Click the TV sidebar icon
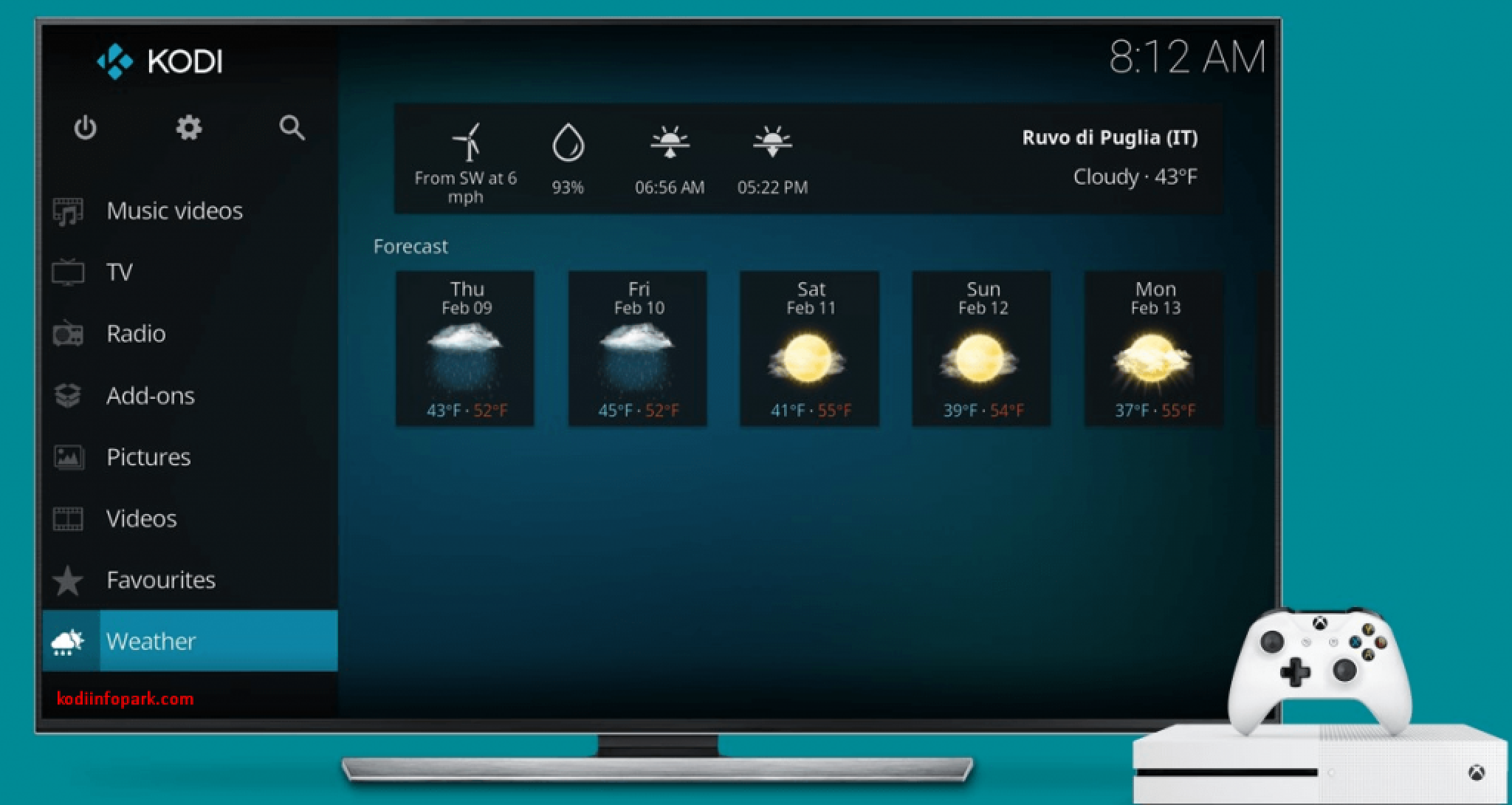 [x=68, y=272]
